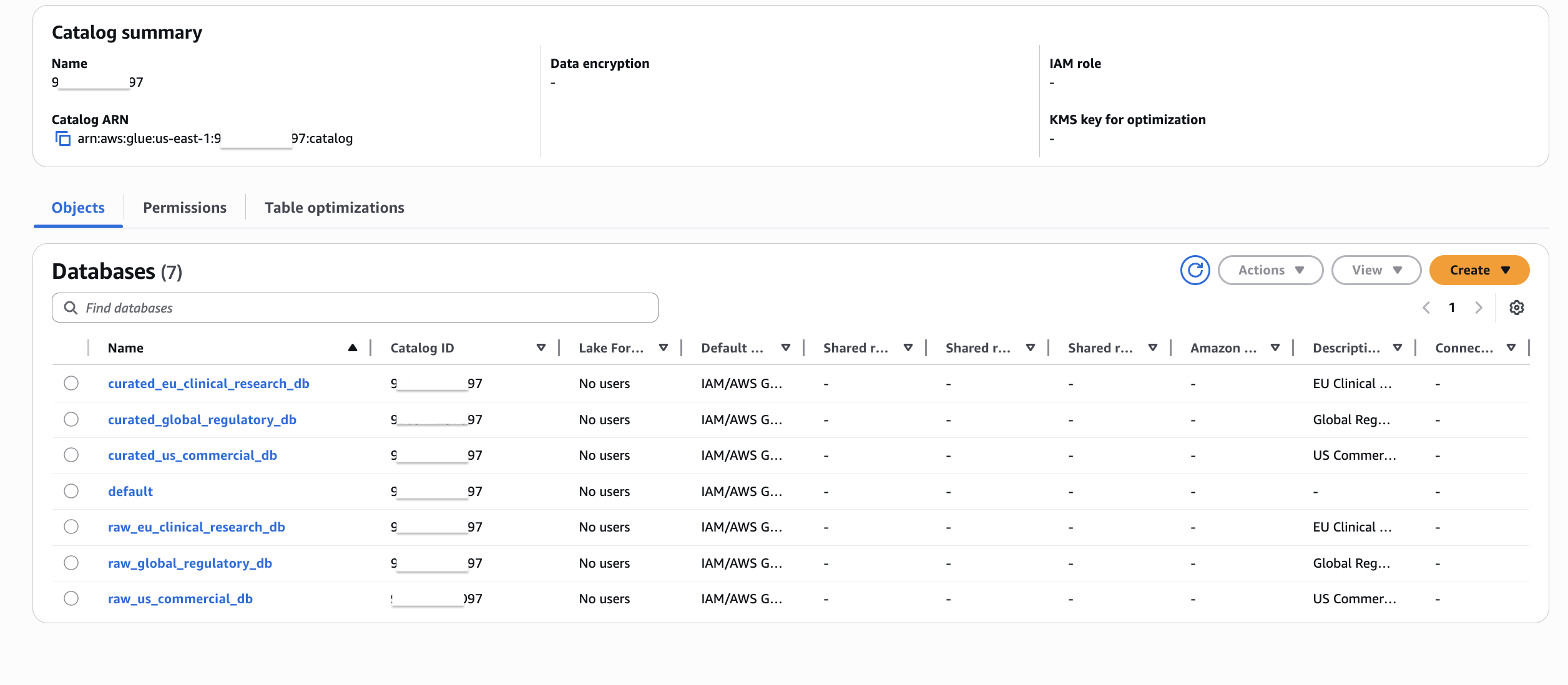Copy the Catalog ARN with the copy icon
The height and width of the screenshot is (685, 1568).
click(63, 138)
